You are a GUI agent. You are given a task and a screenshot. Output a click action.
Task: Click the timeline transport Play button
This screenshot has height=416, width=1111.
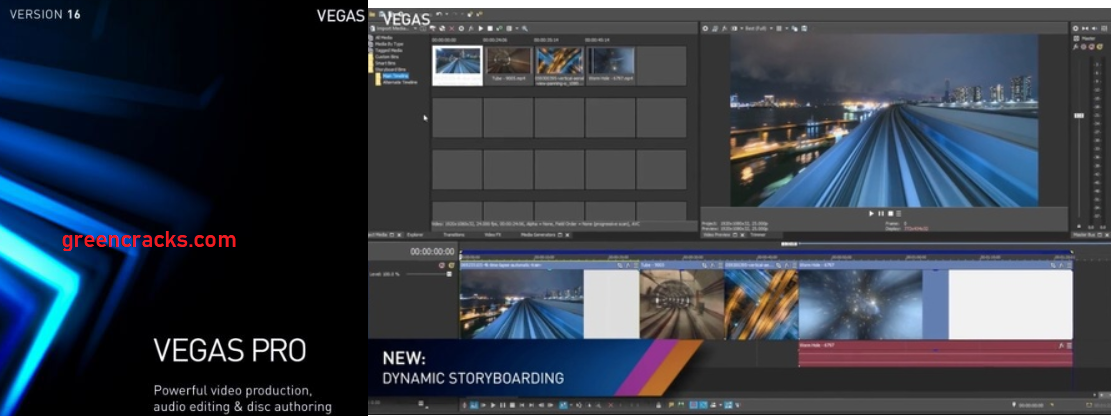(x=493, y=405)
